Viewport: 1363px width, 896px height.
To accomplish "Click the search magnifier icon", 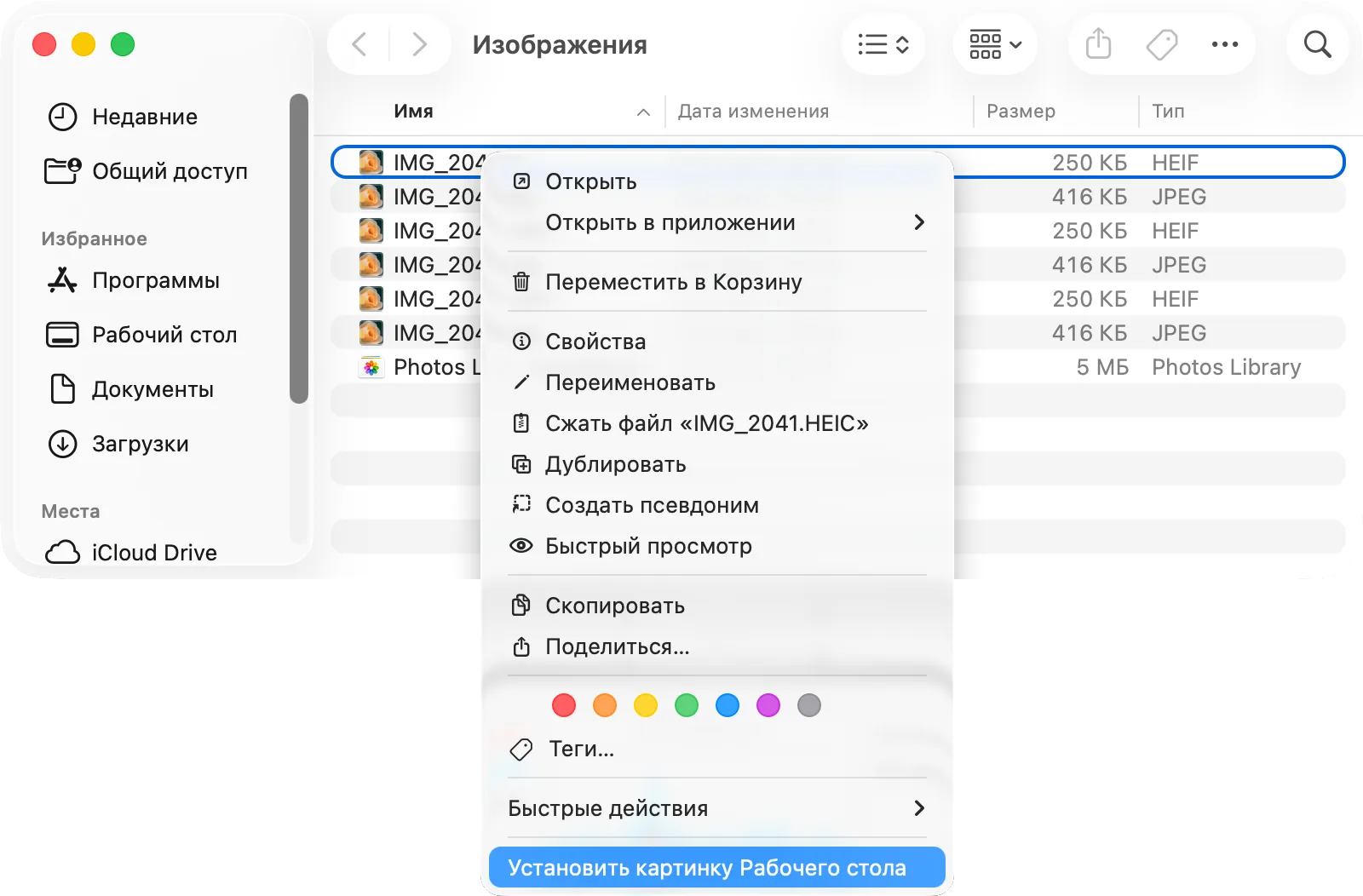I will (x=1317, y=44).
